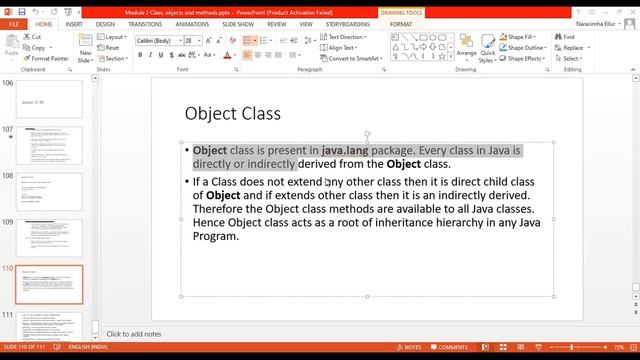Click Reset slide layout
This screenshot has width=640, height=360.
(x=108, y=48)
